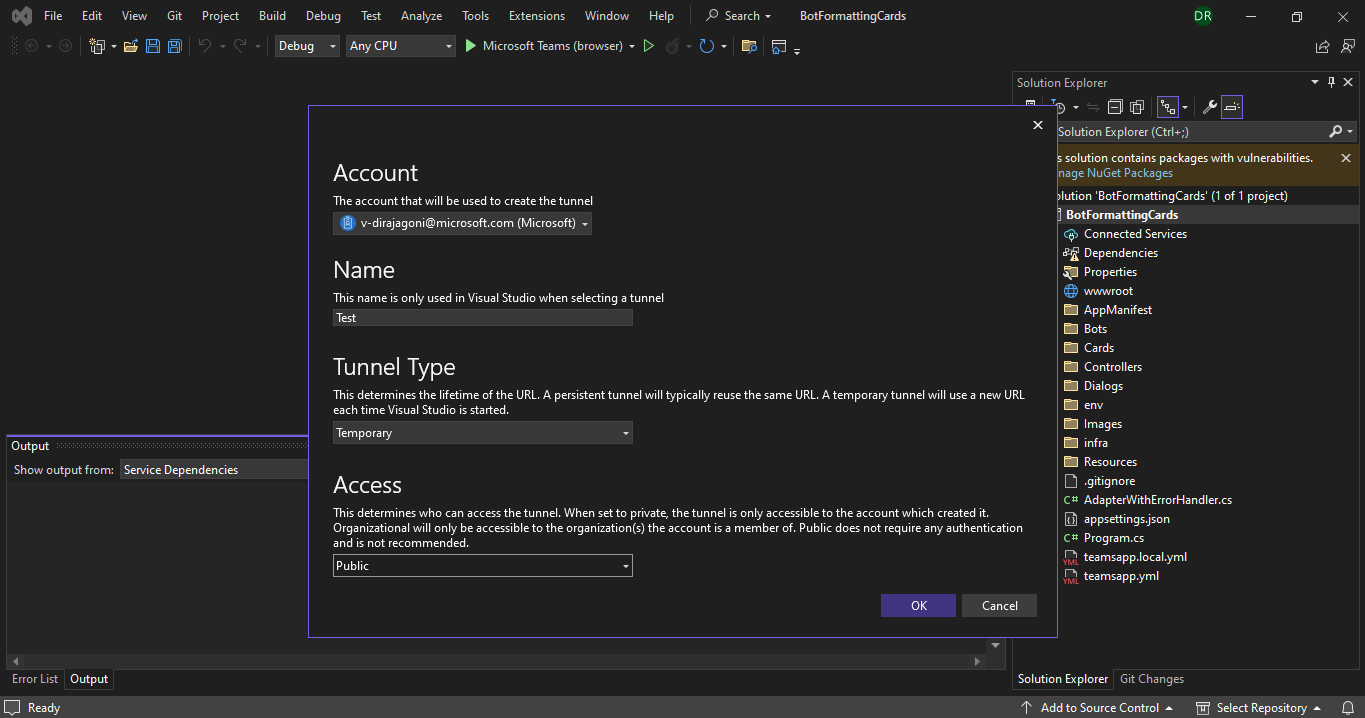
Task: Click the Open File folder icon
Action: tap(130, 46)
